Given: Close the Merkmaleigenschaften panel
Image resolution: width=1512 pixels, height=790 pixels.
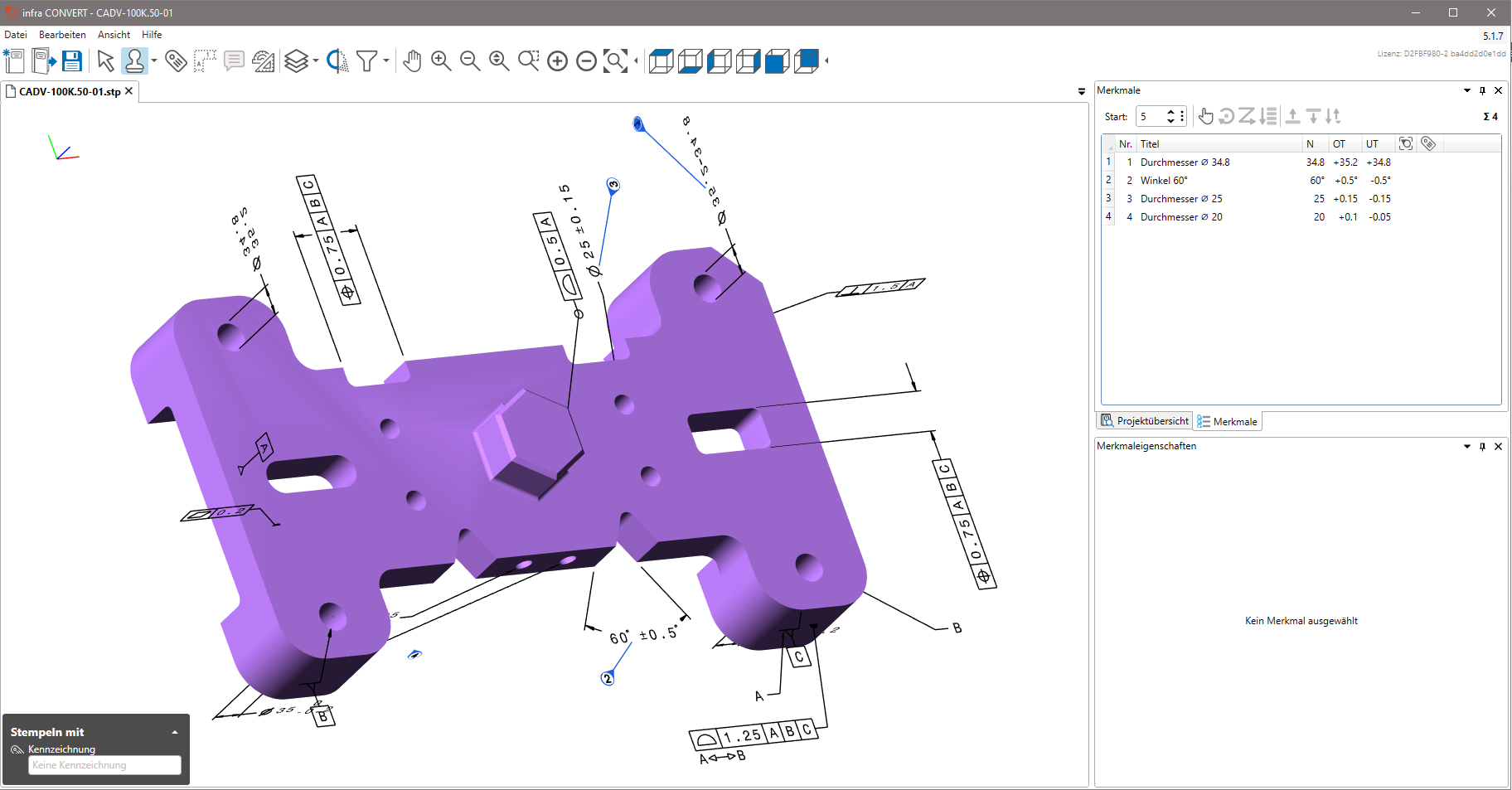Looking at the screenshot, I should [1498, 446].
